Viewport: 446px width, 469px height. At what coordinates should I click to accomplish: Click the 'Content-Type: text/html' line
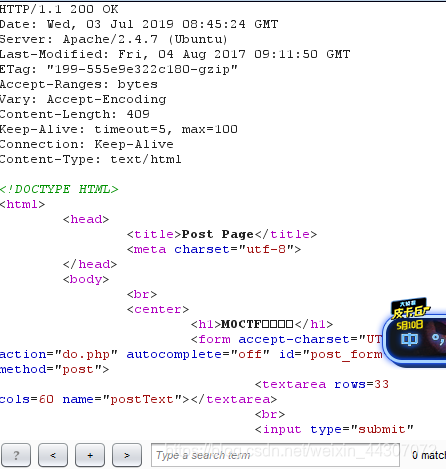pos(91,159)
